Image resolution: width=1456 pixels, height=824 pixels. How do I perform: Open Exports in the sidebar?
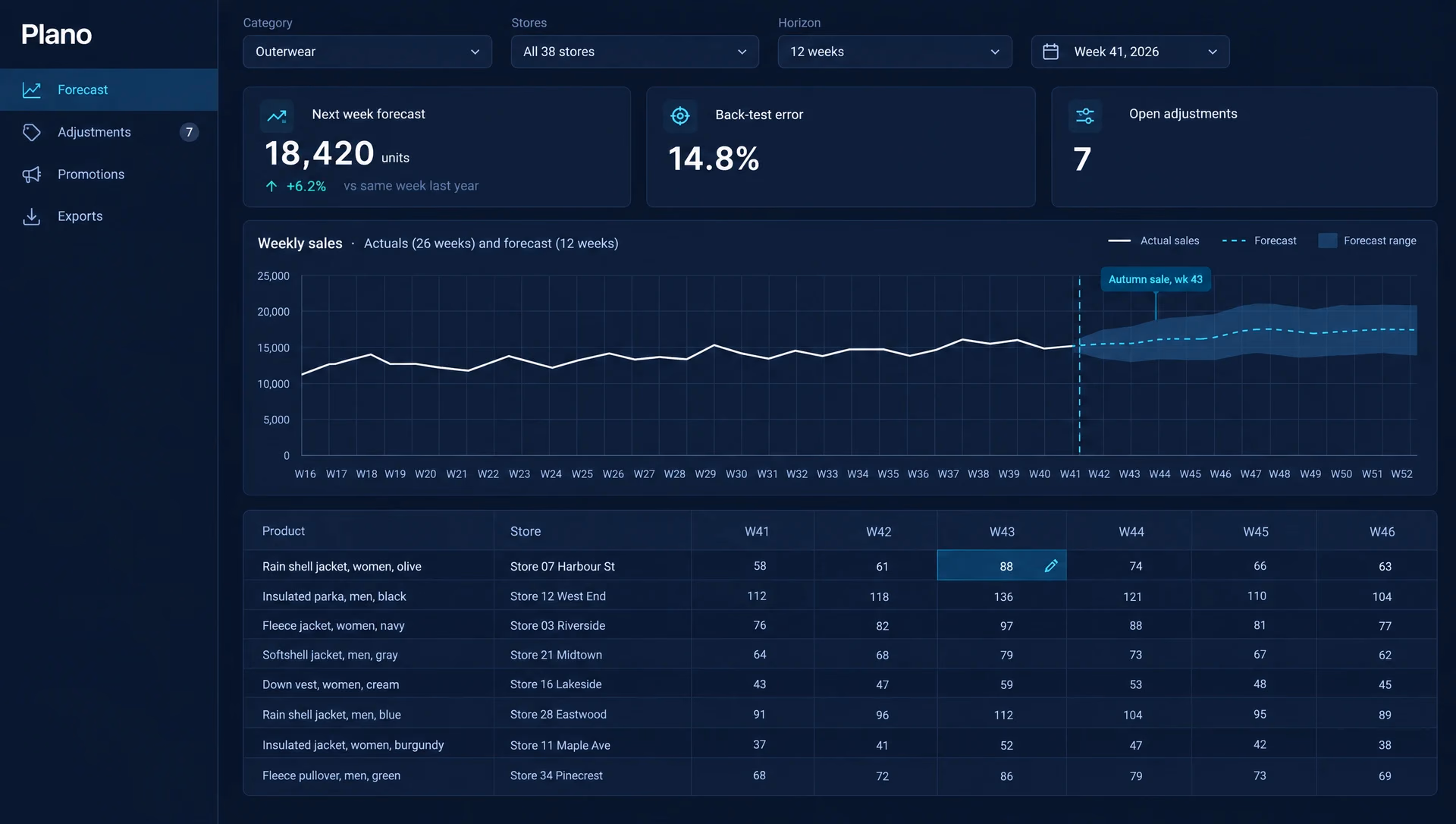109,216
